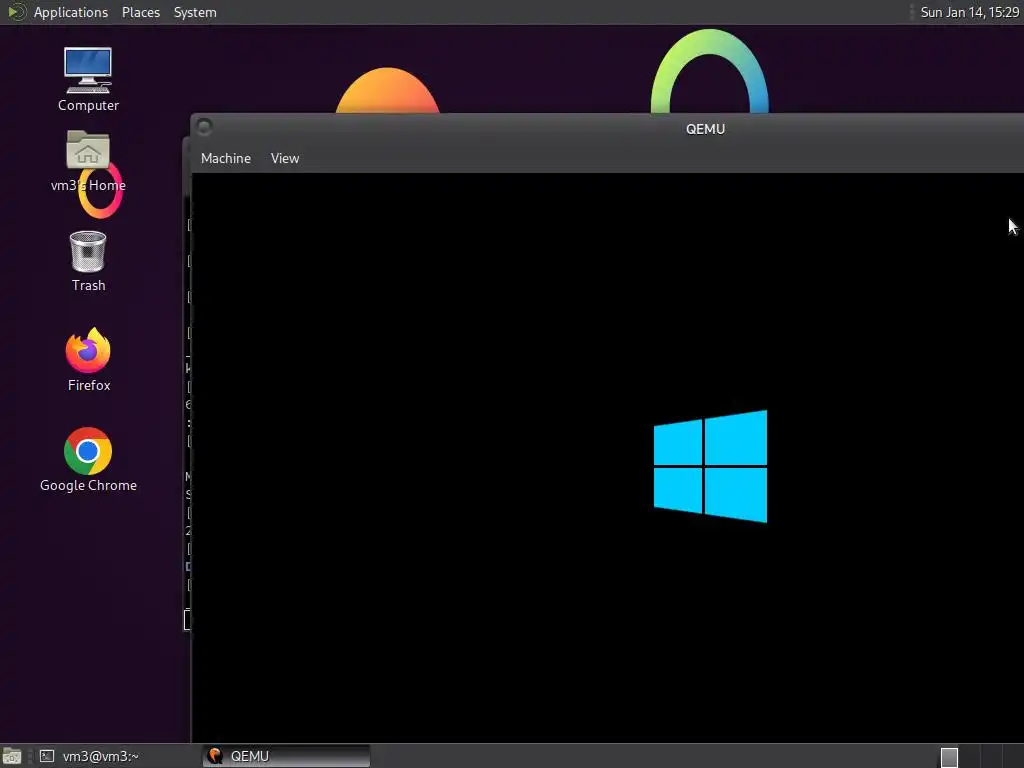Screen dimensions: 1024x768
Task: Open the Places menu
Action: pos(140,12)
